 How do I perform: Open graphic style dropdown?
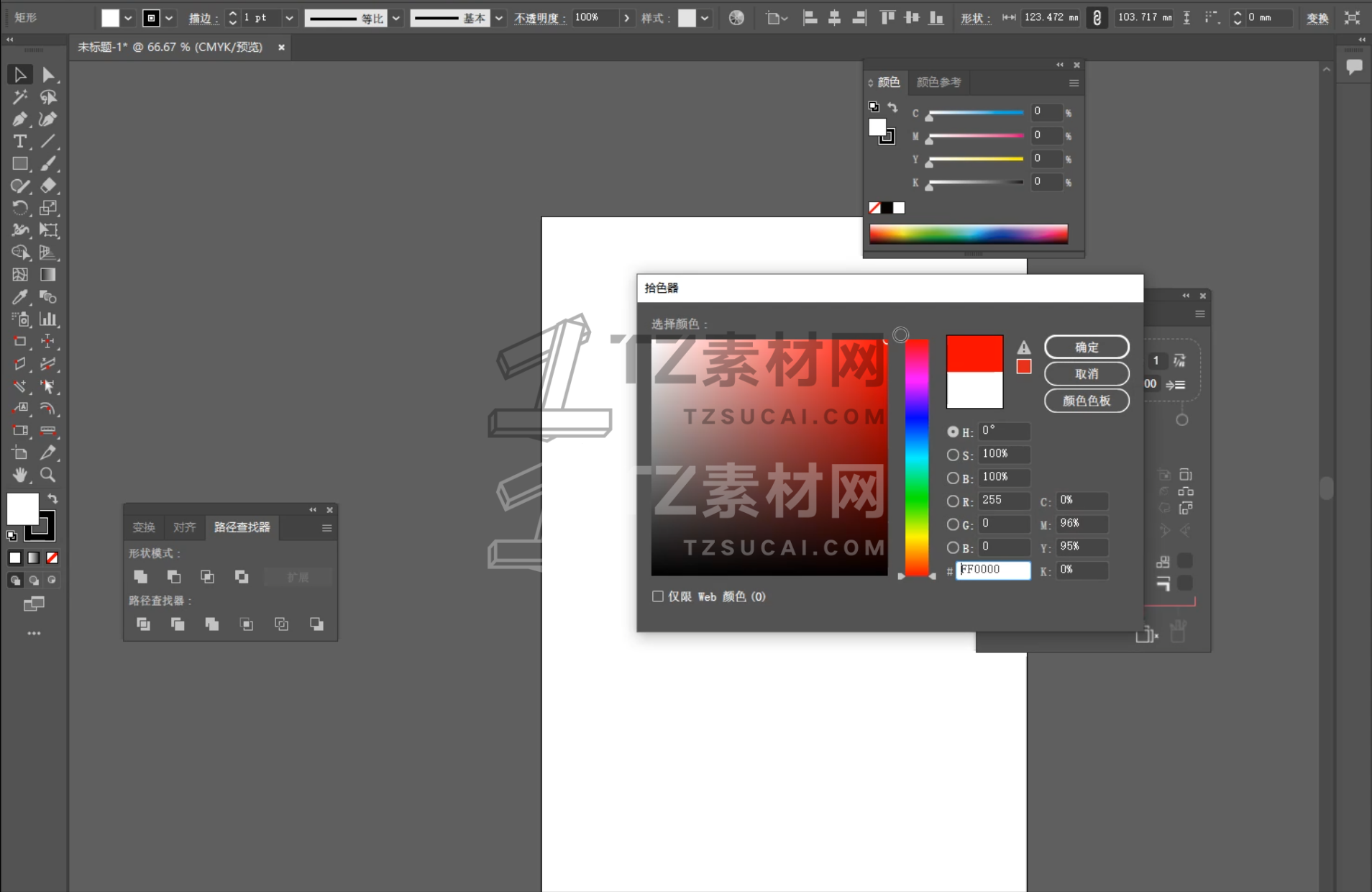click(x=705, y=18)
